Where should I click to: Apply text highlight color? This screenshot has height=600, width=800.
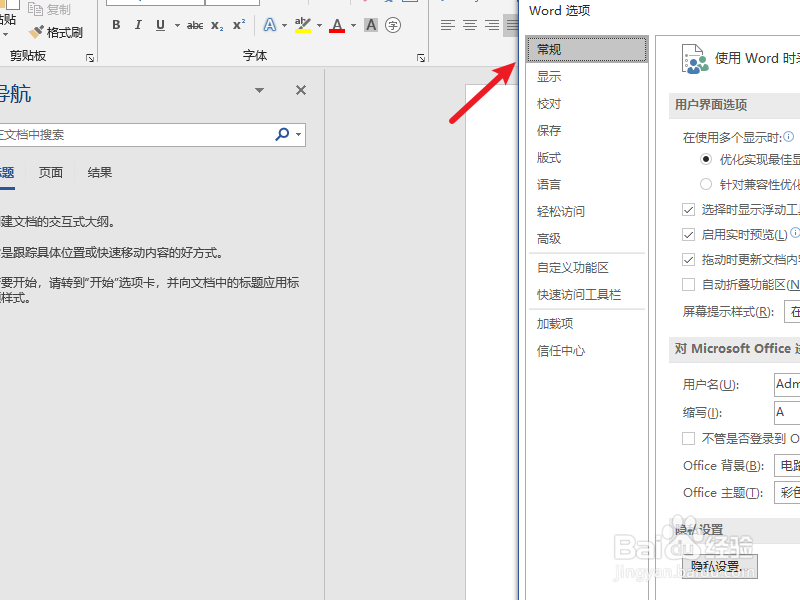point(303,25)
